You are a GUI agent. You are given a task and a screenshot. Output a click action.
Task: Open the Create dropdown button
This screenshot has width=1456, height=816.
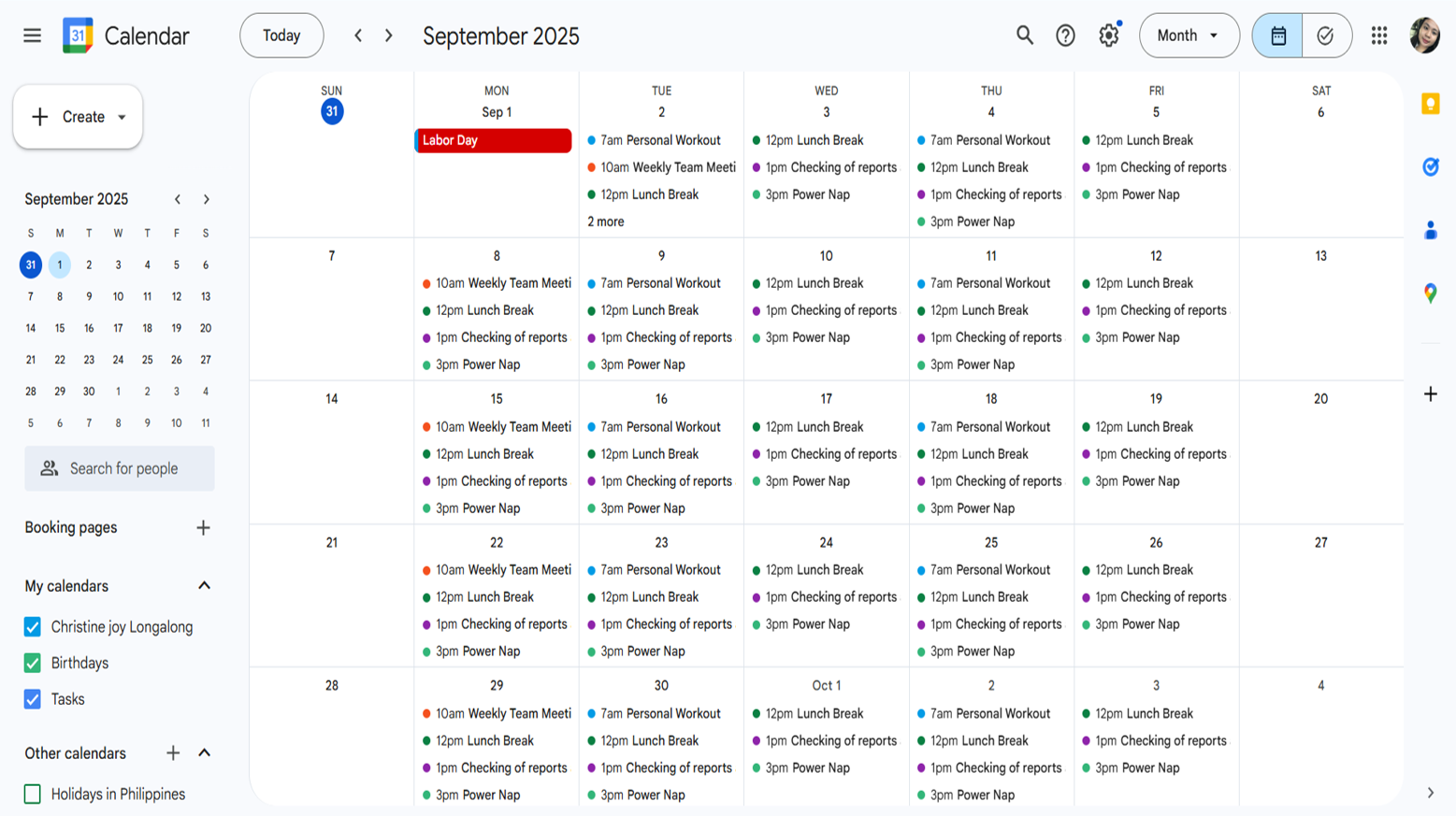click(79, 117)
